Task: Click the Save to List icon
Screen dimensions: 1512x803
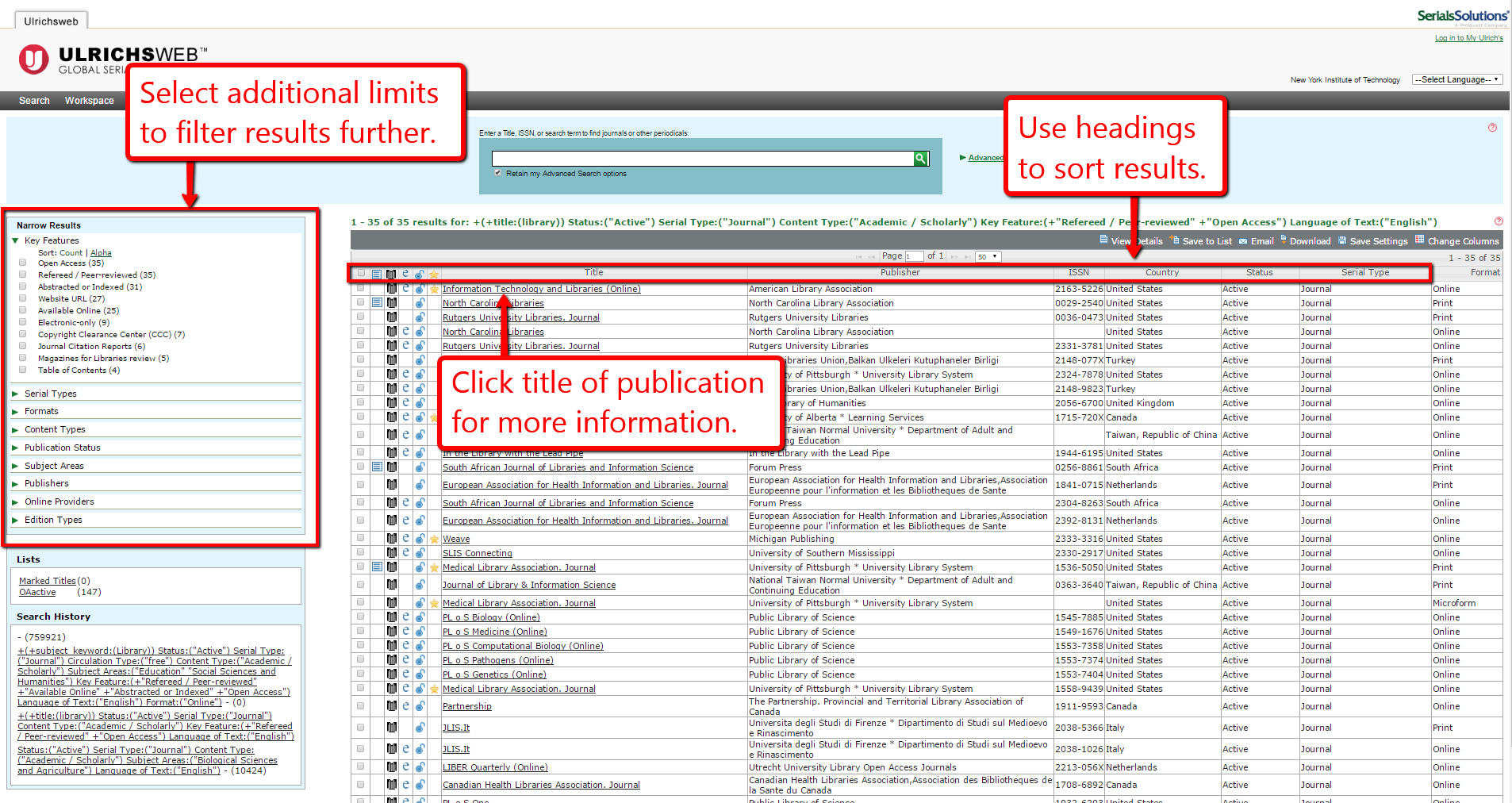Action: (x=1175, y=240)
